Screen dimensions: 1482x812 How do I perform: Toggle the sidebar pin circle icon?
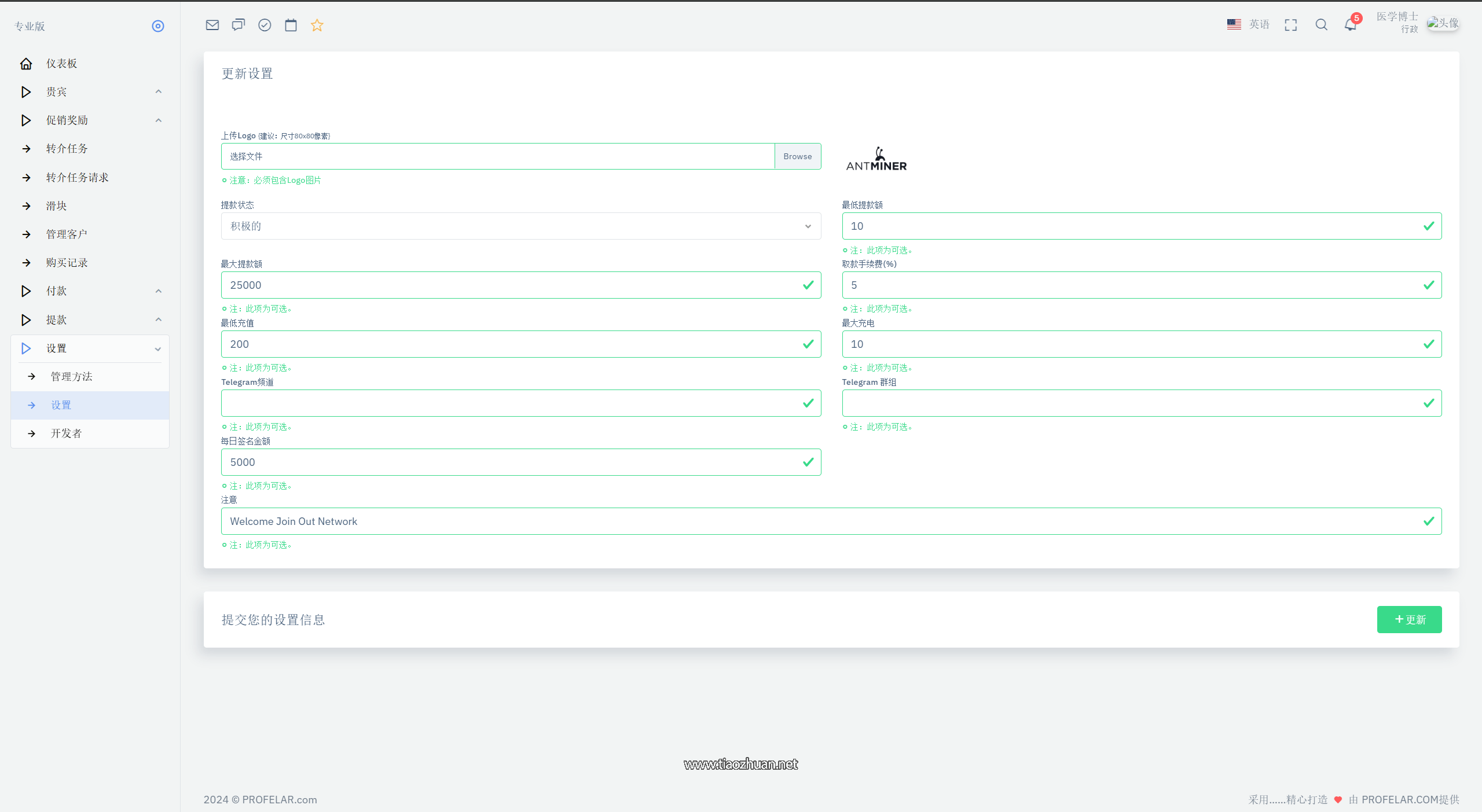coord(158,26)
